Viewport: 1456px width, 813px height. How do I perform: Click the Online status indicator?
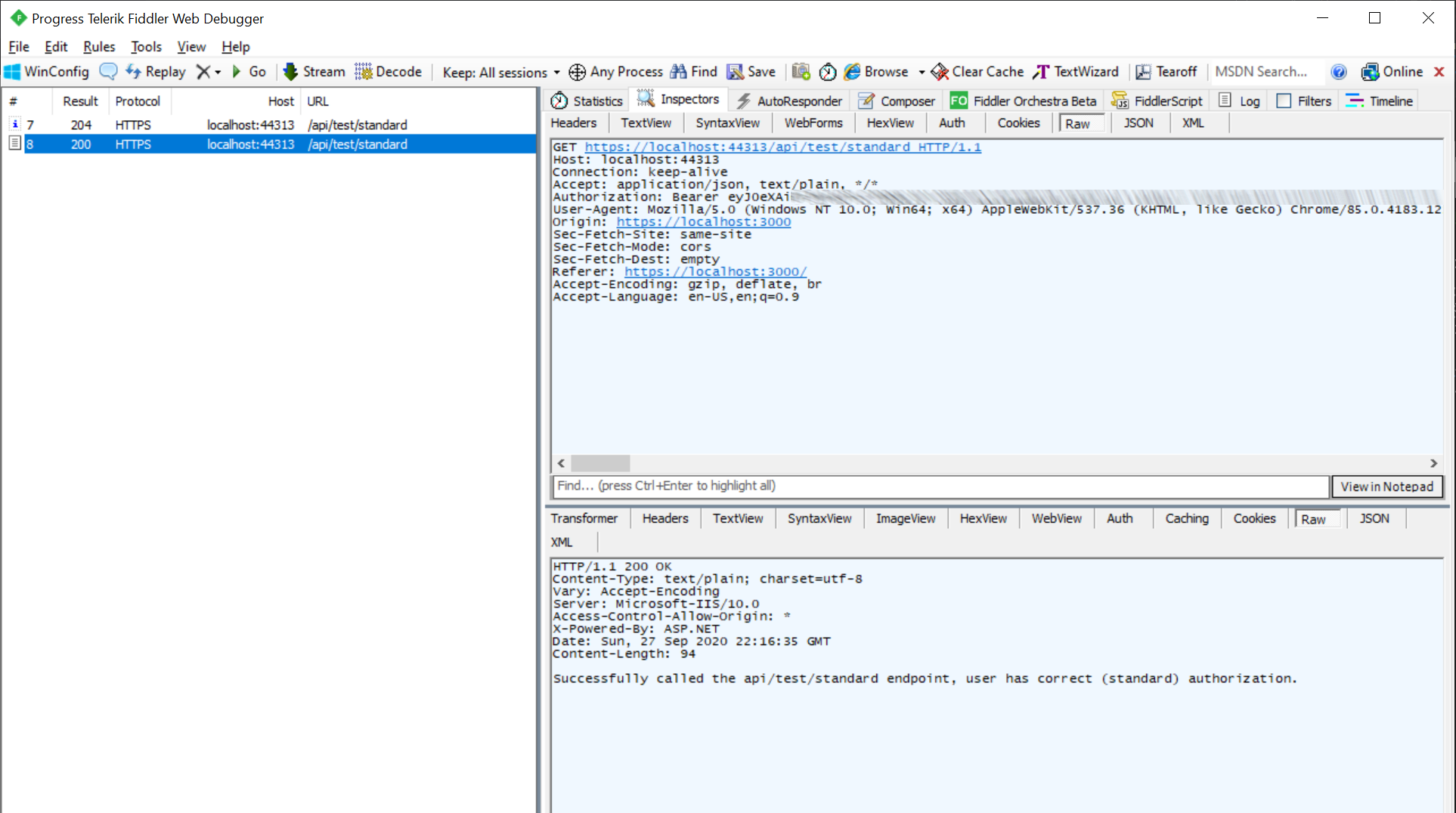pyautogui.click(x=1392, y=72)
